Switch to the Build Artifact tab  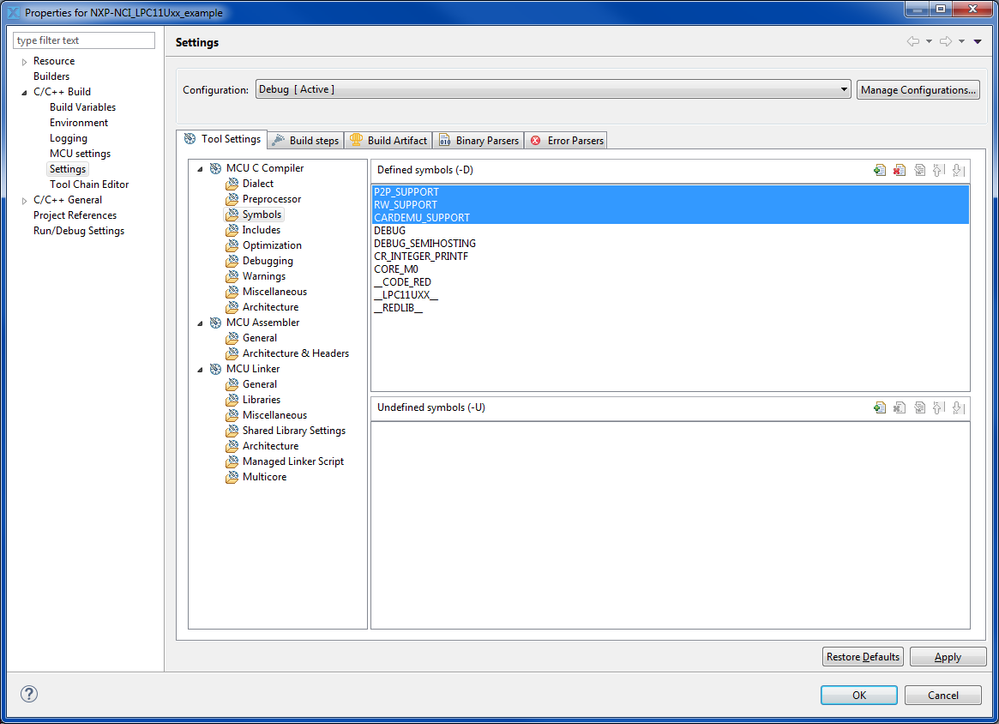[389, 140]
